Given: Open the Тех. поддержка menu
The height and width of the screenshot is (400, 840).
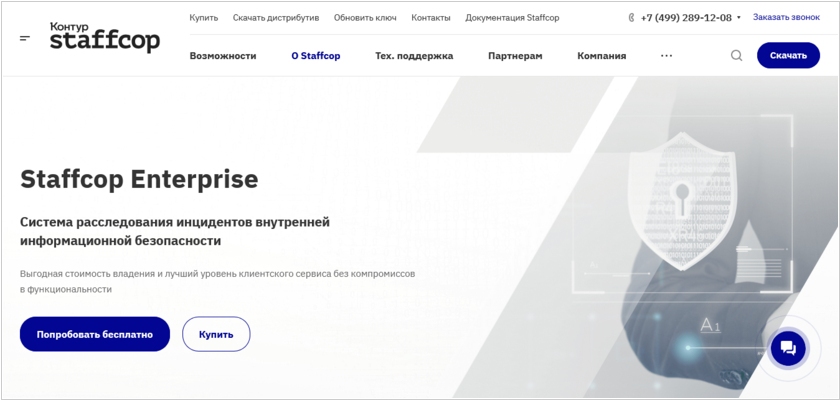Looking at the screenshot, I should (414, 56).
